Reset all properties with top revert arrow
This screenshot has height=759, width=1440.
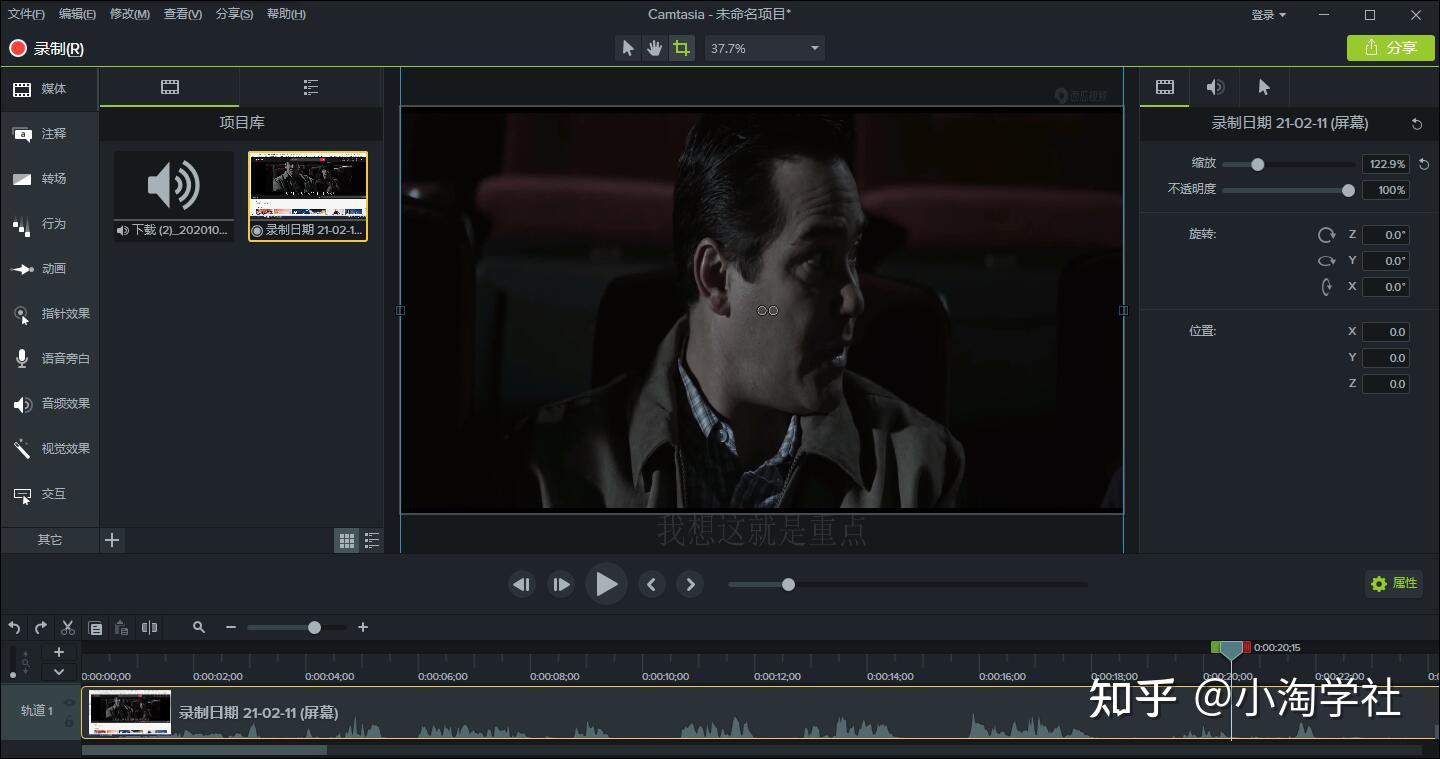(x=1416, y=124)
